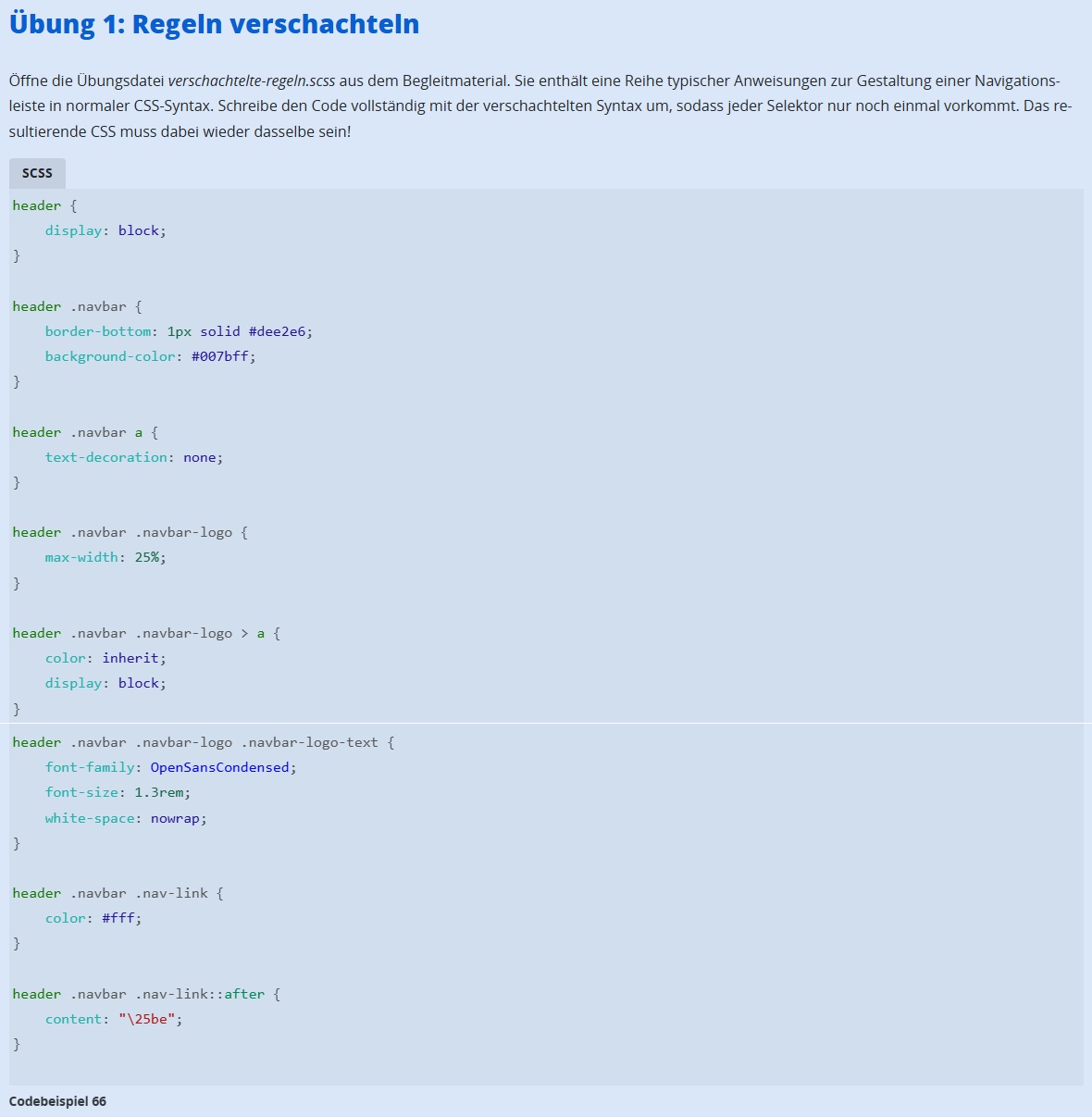Click the "color: inherit" declaration
This screenshot has width=1092, height=1117.
[x=105, y=658]
